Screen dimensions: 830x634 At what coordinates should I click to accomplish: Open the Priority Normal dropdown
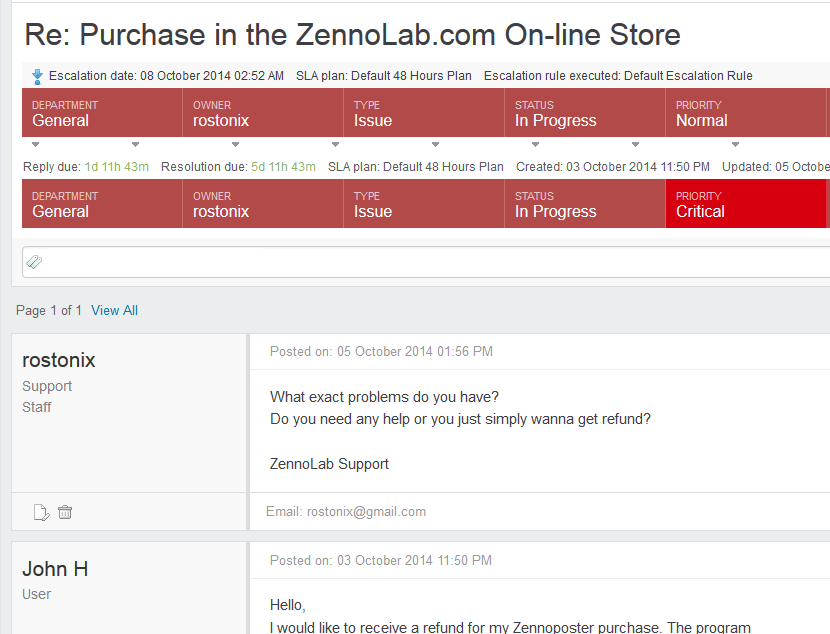click(x=746, y=113)
